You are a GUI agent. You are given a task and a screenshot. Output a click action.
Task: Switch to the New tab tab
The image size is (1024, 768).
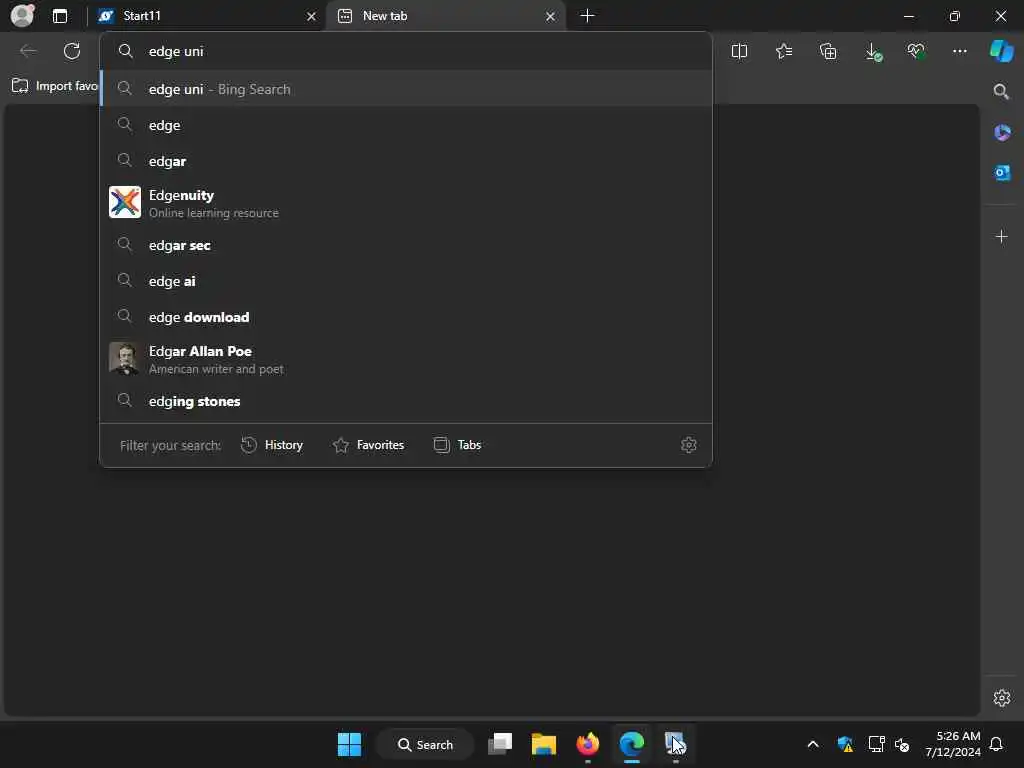click(445, 16)
